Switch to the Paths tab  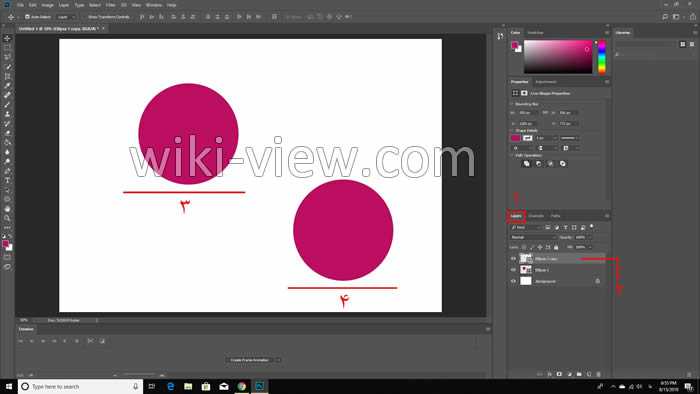coord(555,216)
